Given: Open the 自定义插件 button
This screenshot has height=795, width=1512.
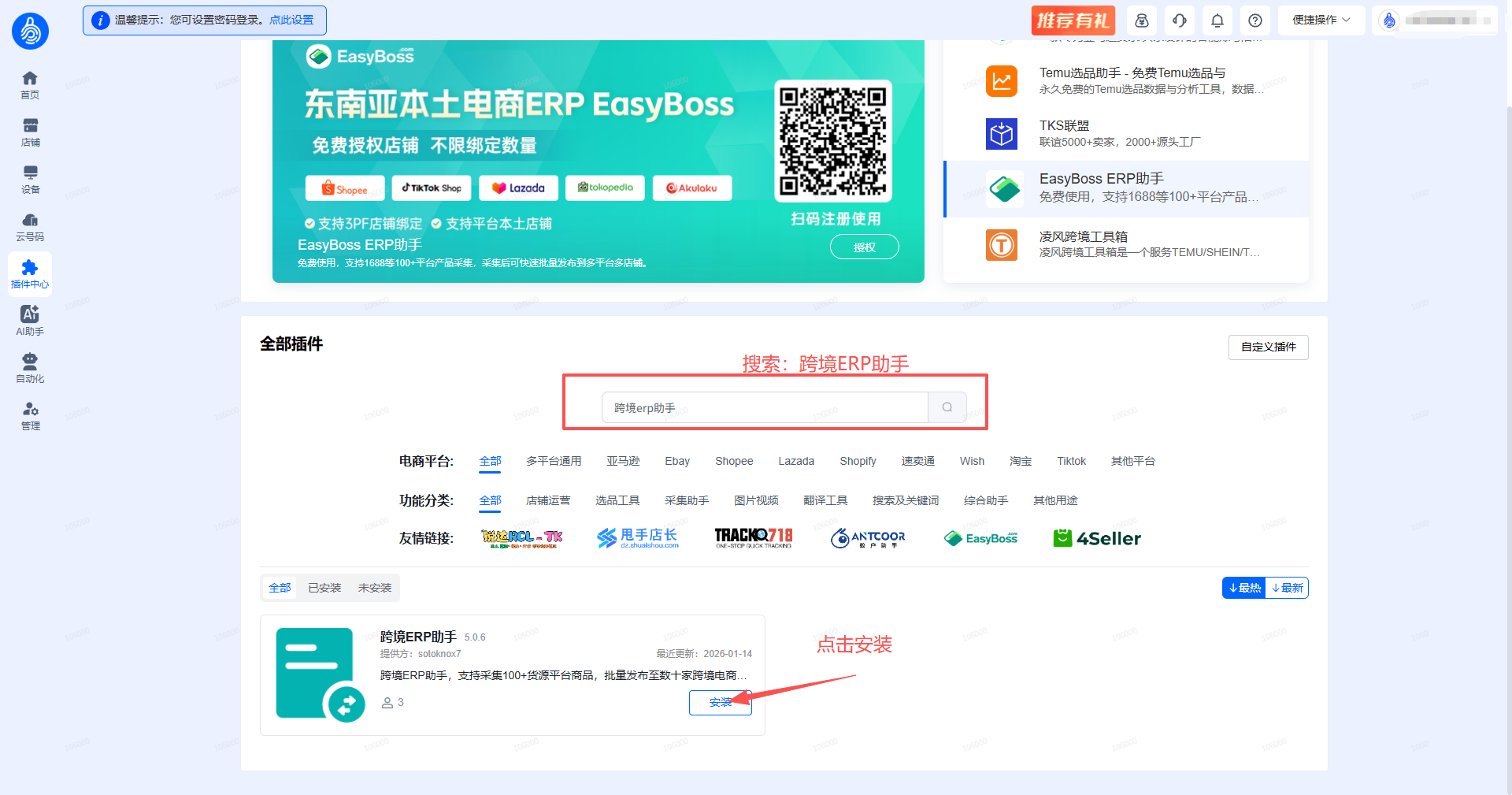Looking at the screenshot, I should click(x=1269, y=347).
